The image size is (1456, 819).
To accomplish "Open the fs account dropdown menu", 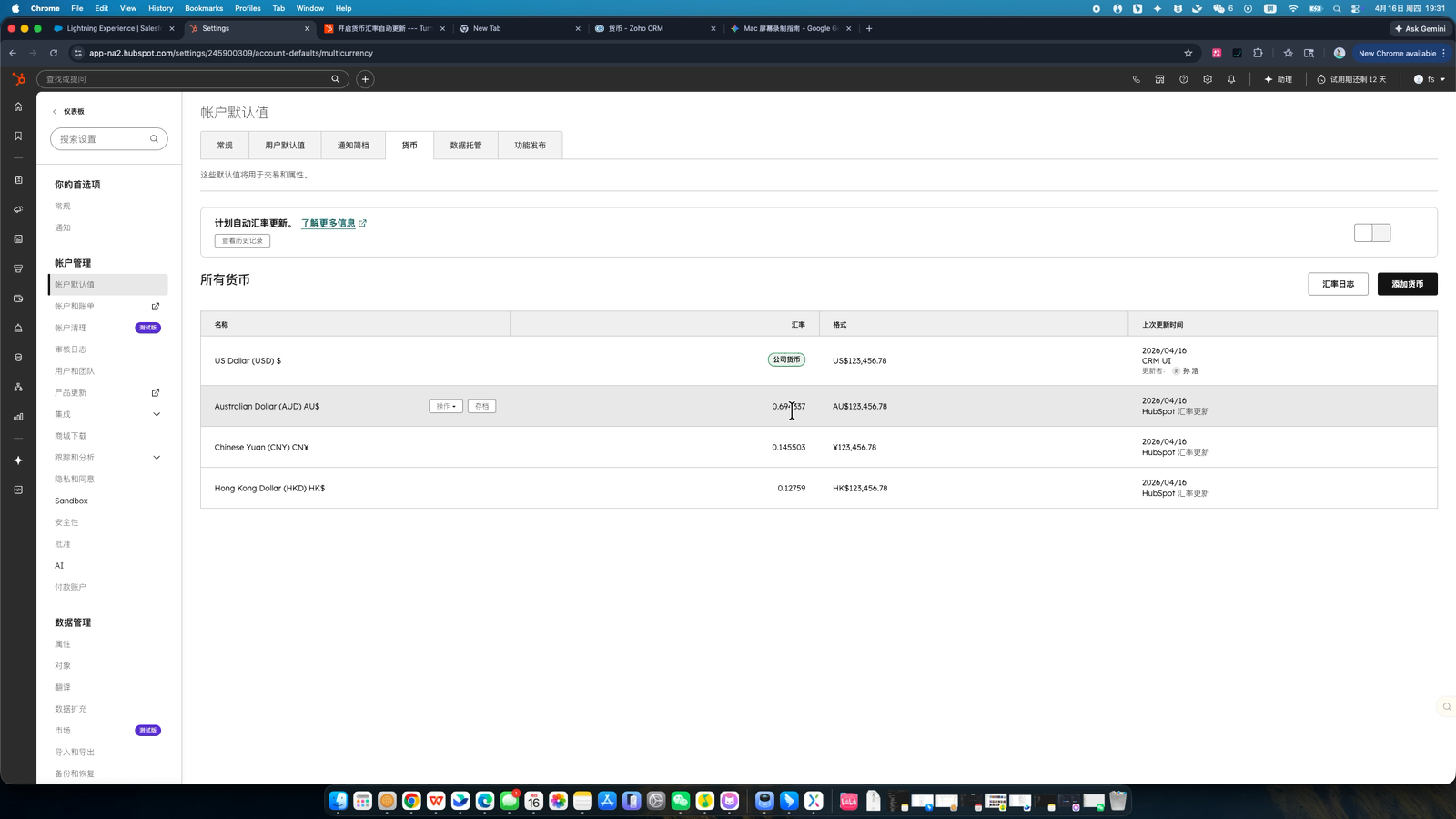I will pos(1430,79).
